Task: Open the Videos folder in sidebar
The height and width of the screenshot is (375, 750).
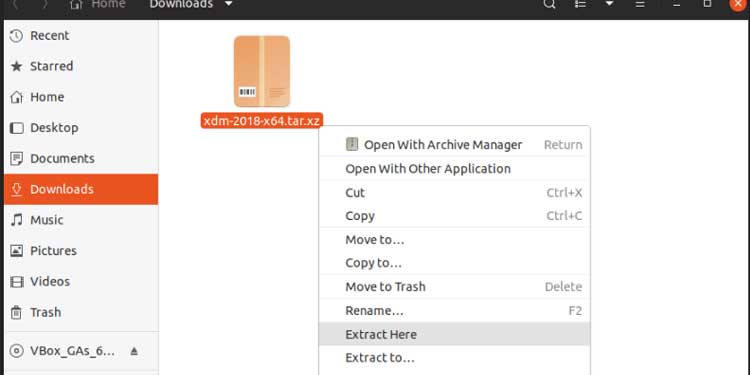Action: (81, 281)
